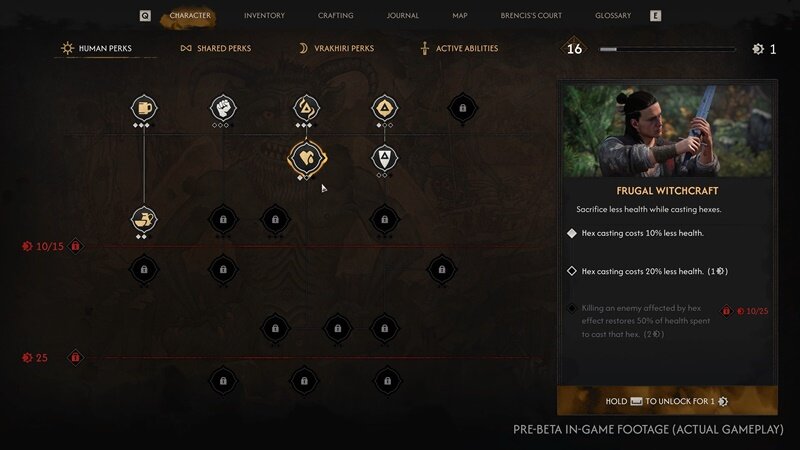The height and width of the screenshot is (450, 800).
Task: Open the Shared Perks section
Action: tap(215, 48)
